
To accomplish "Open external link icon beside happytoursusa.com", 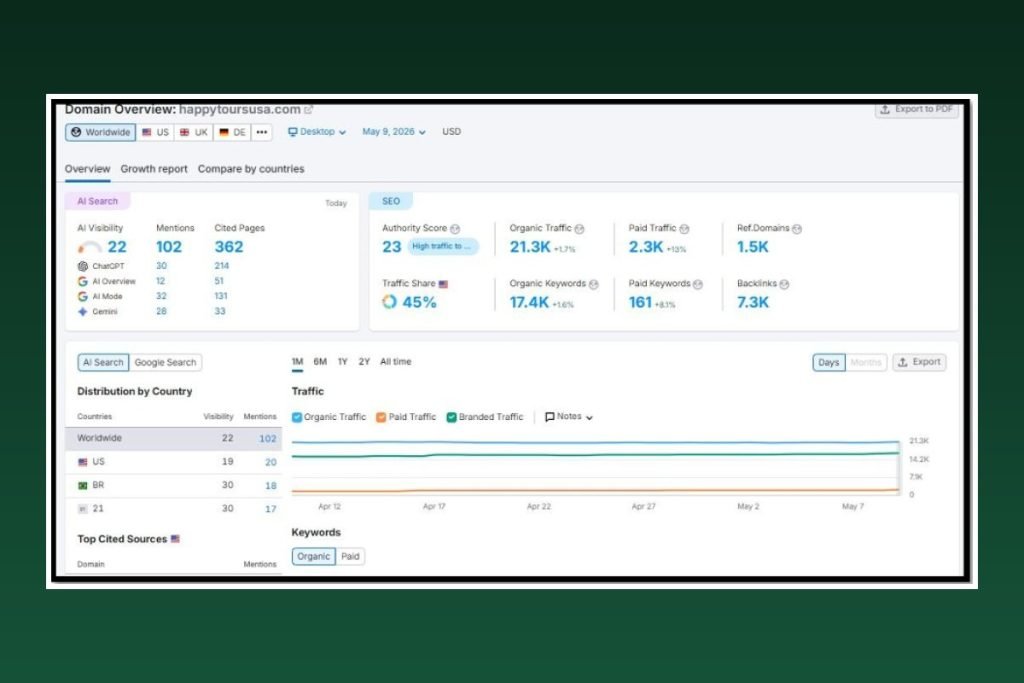I will [308, 110].
